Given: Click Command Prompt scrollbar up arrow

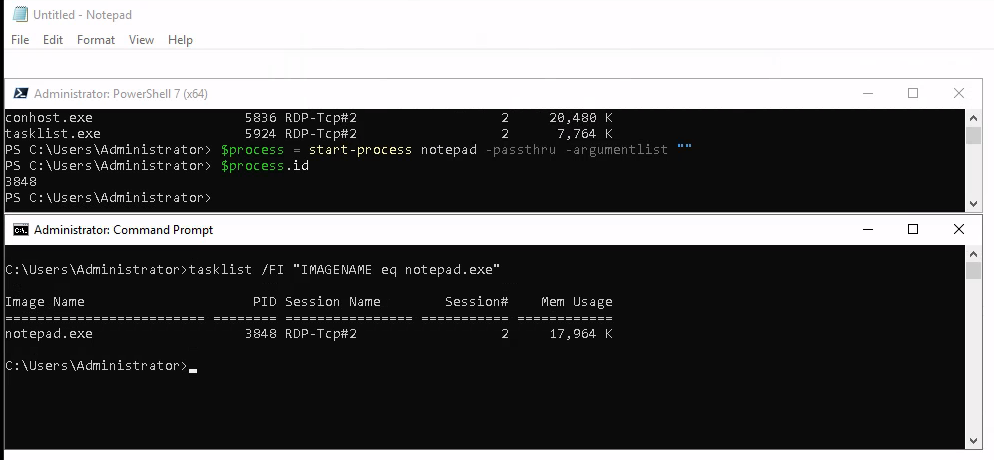Looking at the screenshot, I should click(x=973, y=253).
